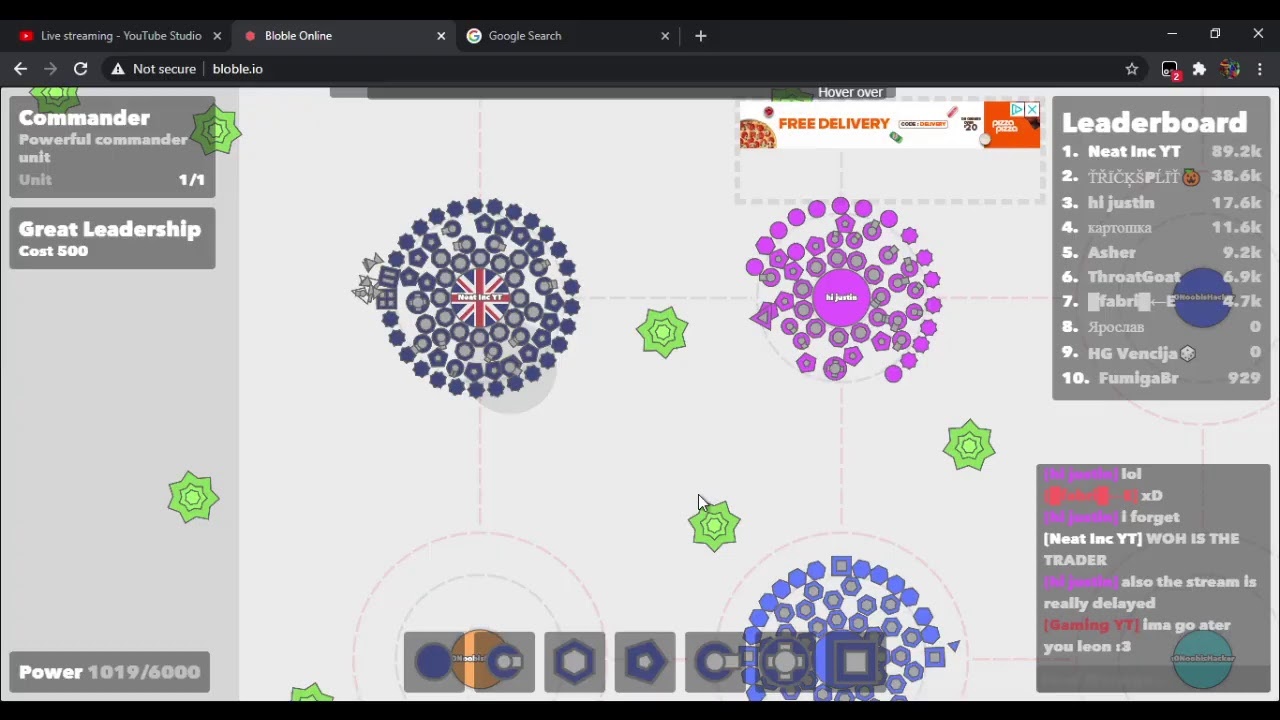Click the 89.2k score value

[1236, 151]
